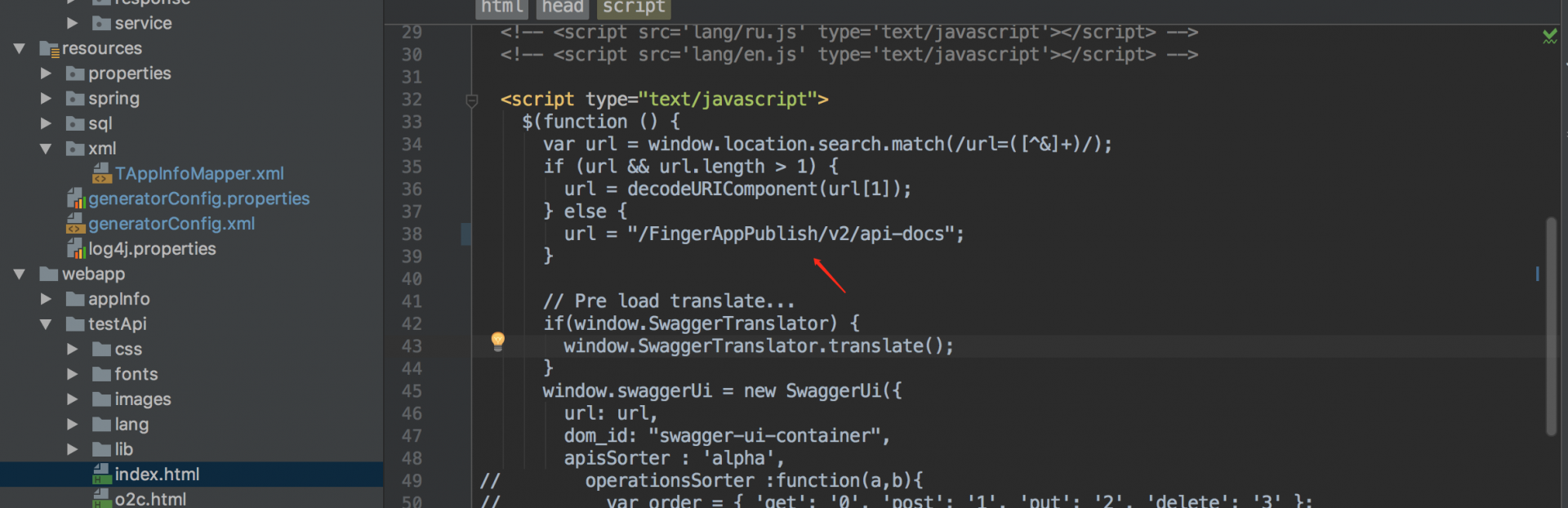Expand the fonts folder
Screen dimensions: 1568x508
point(72,374)
